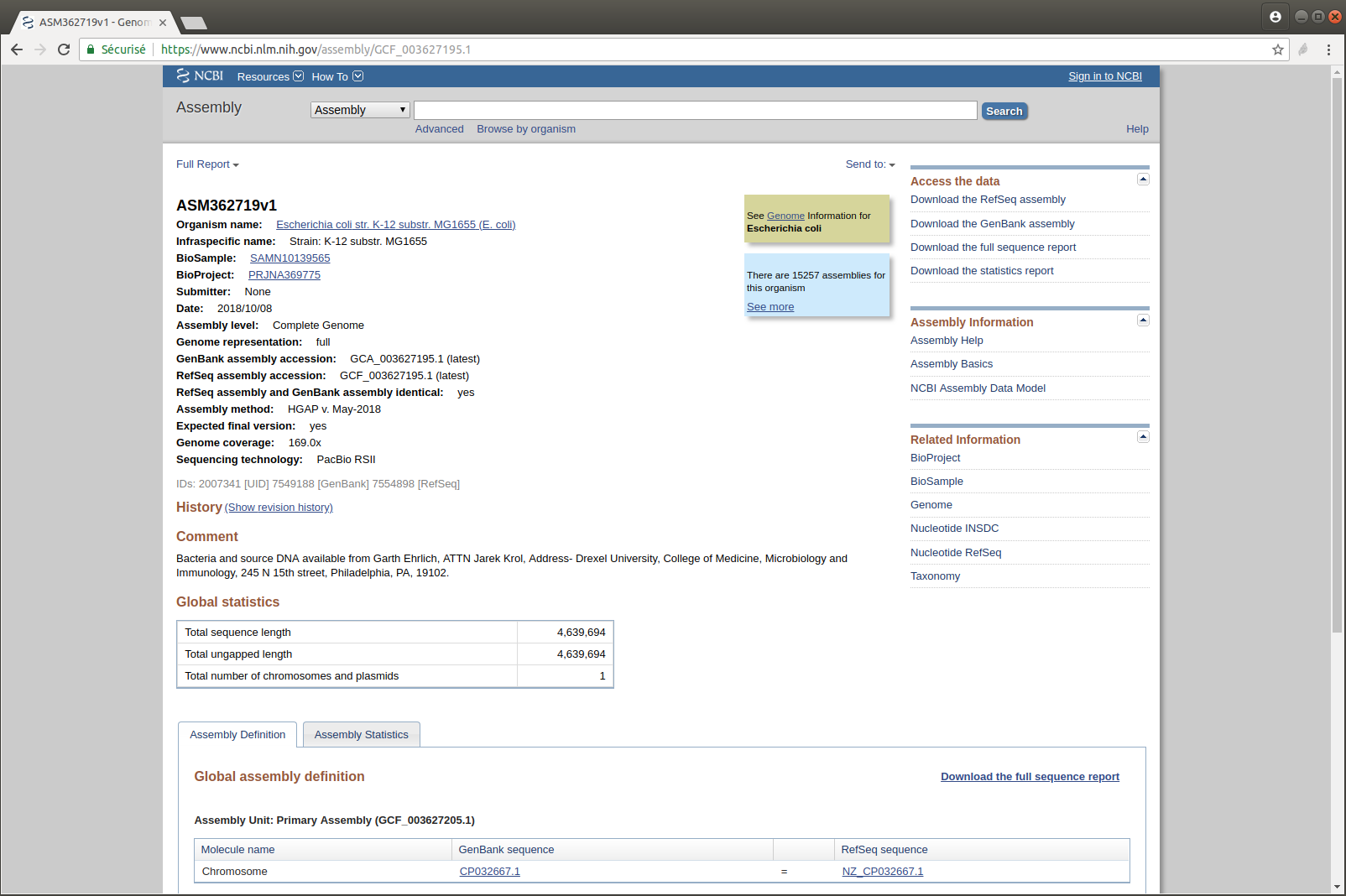
Task: Reload the page with the refresh icon
Action: 64,49
